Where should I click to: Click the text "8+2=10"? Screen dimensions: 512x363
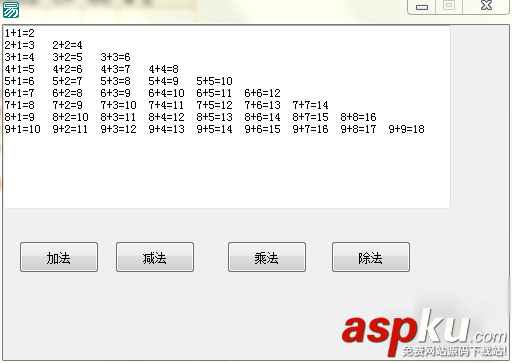pos(70,117)
